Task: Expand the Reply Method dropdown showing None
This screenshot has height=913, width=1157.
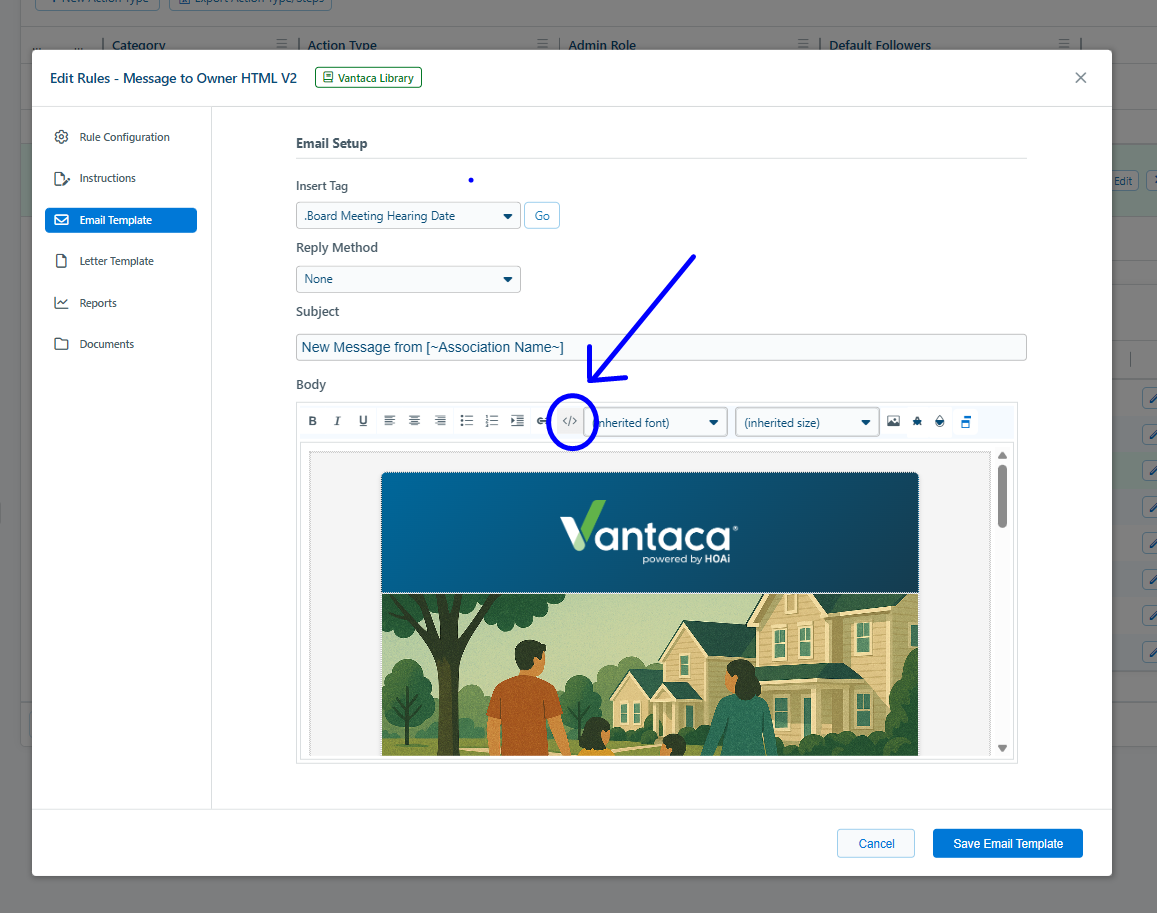Action: (x=408, y=279)
